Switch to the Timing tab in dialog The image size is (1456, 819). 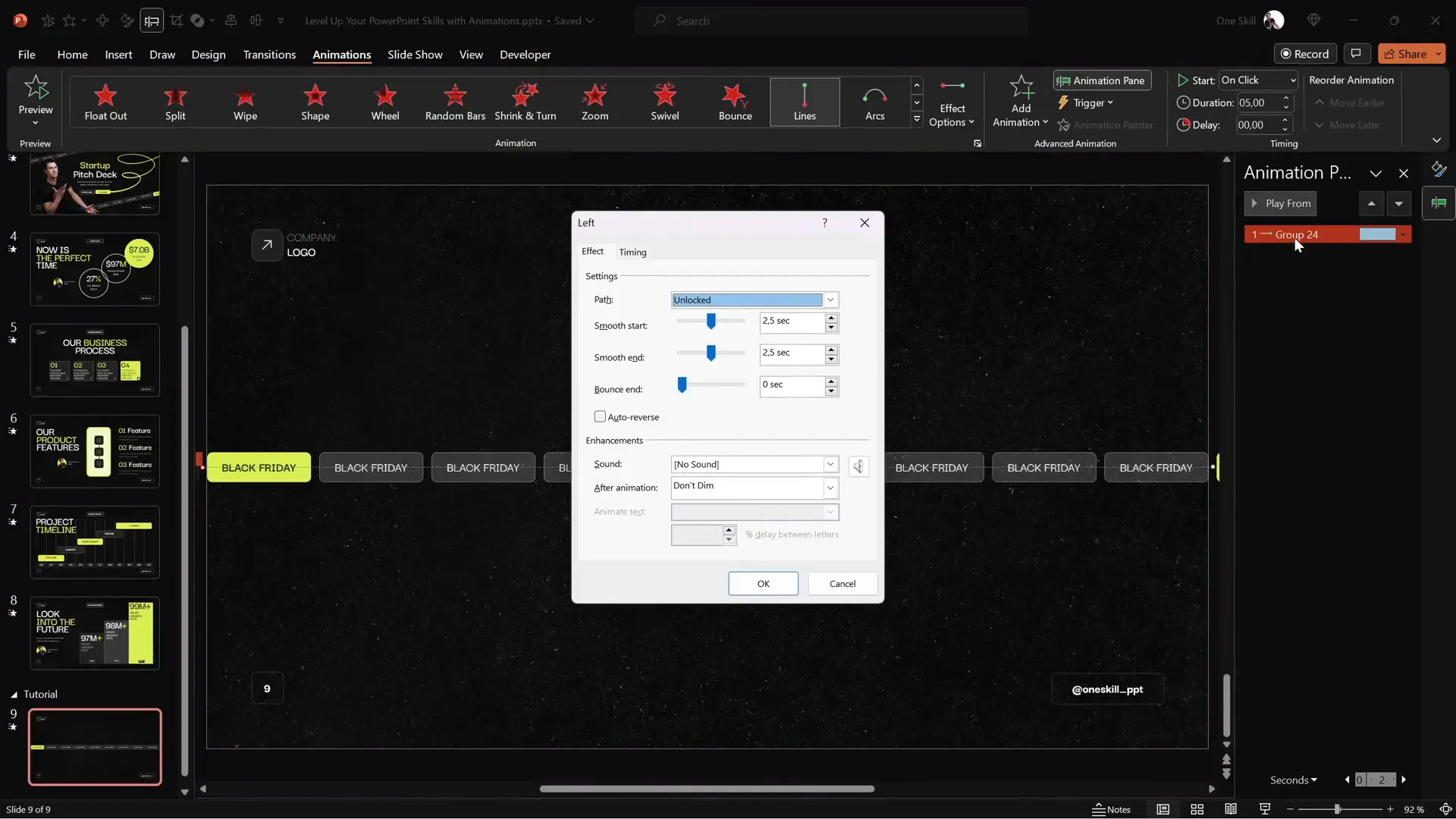click(632, 251)
